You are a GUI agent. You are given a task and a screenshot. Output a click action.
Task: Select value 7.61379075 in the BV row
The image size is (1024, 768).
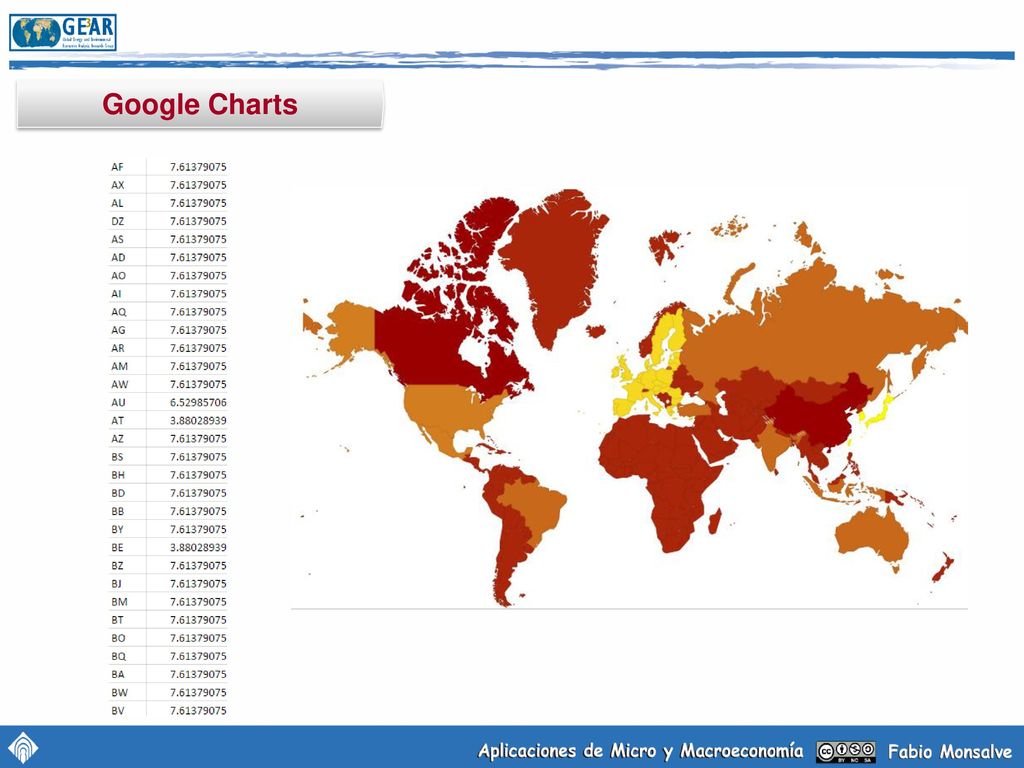point(198,711)
